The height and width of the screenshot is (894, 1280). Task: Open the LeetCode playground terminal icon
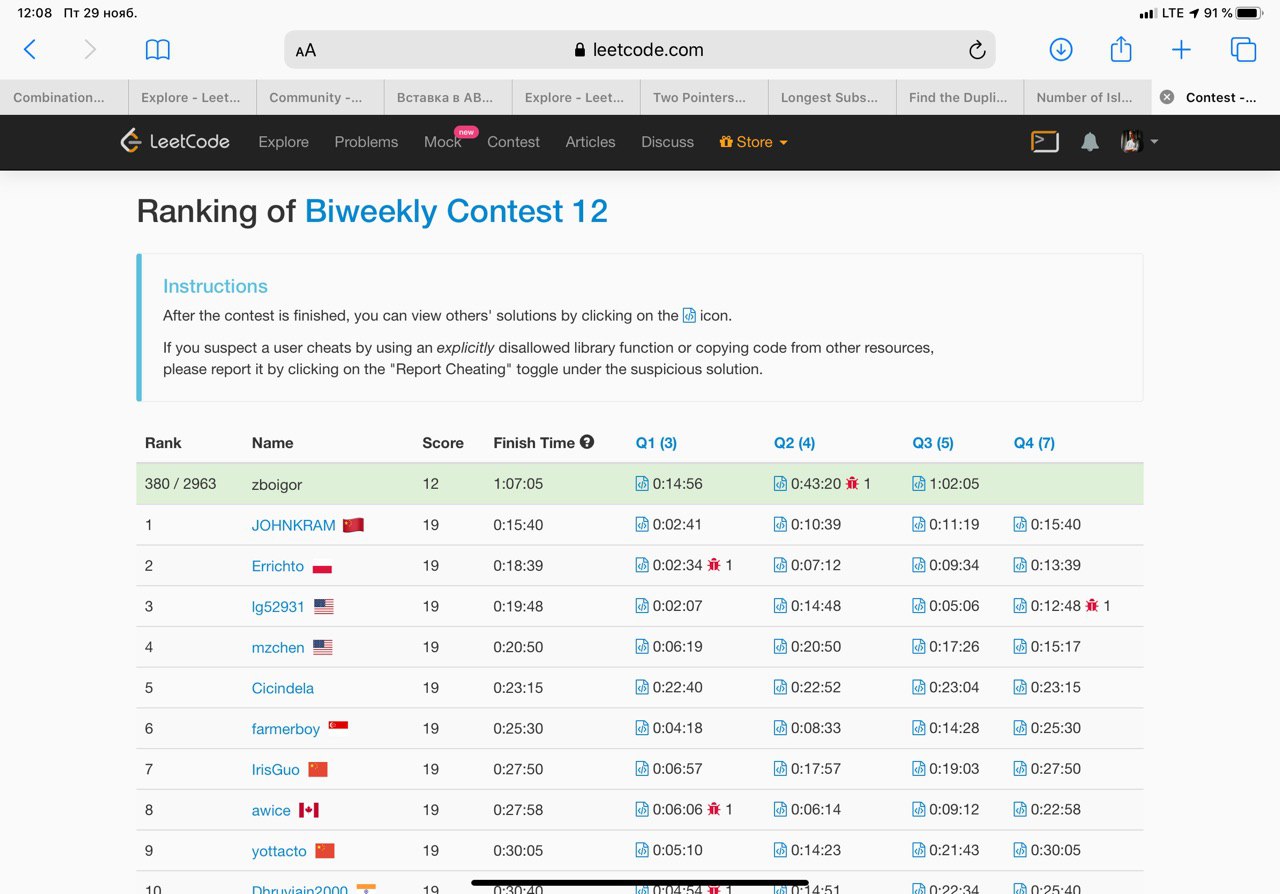tap(1045, 141)
